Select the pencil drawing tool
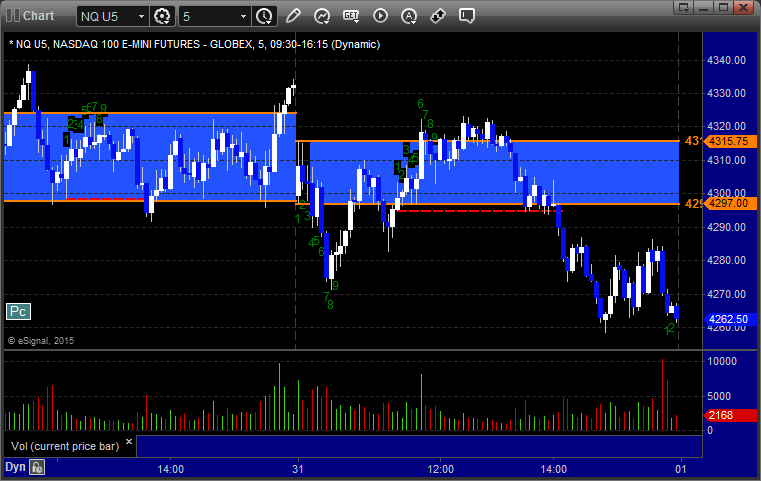The width and height of the screenshot is (761, 481). tap(293, 16)
